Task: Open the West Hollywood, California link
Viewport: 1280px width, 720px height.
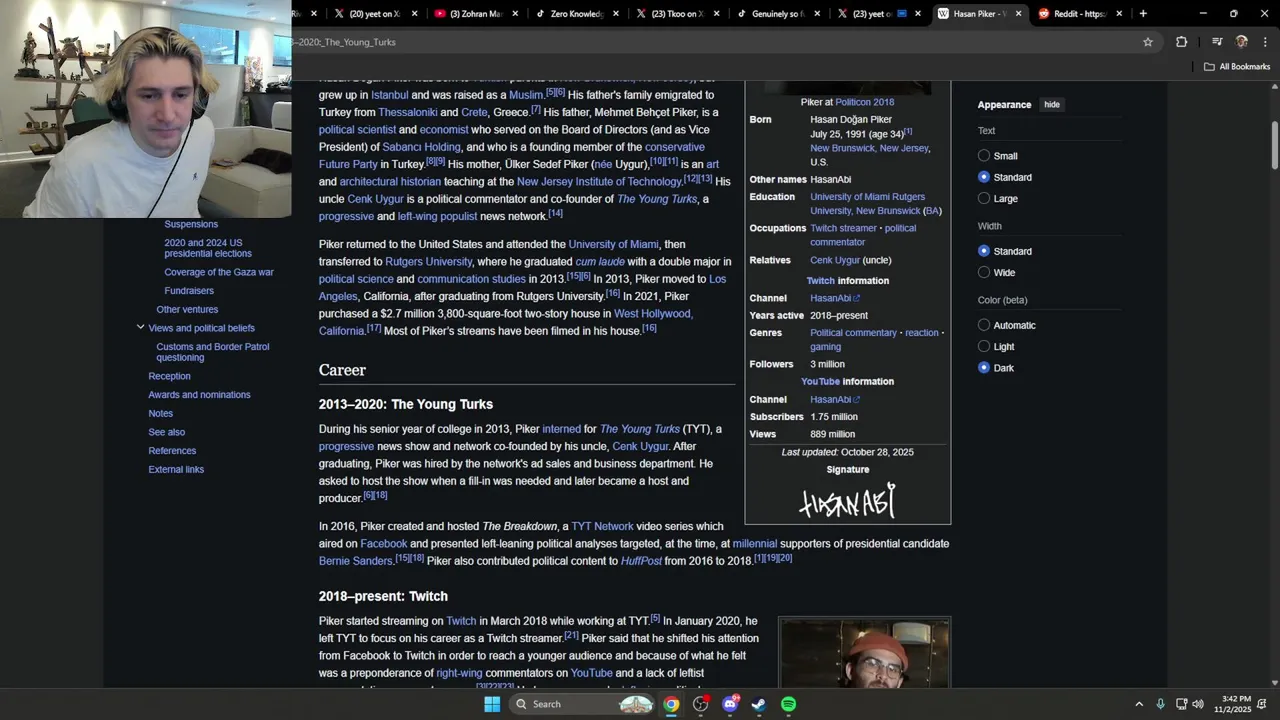Action: [505, 322]
